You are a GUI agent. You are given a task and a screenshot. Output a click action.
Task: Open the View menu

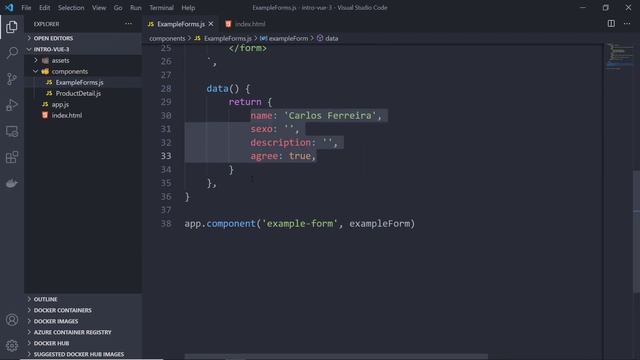(x=99, y=8)
